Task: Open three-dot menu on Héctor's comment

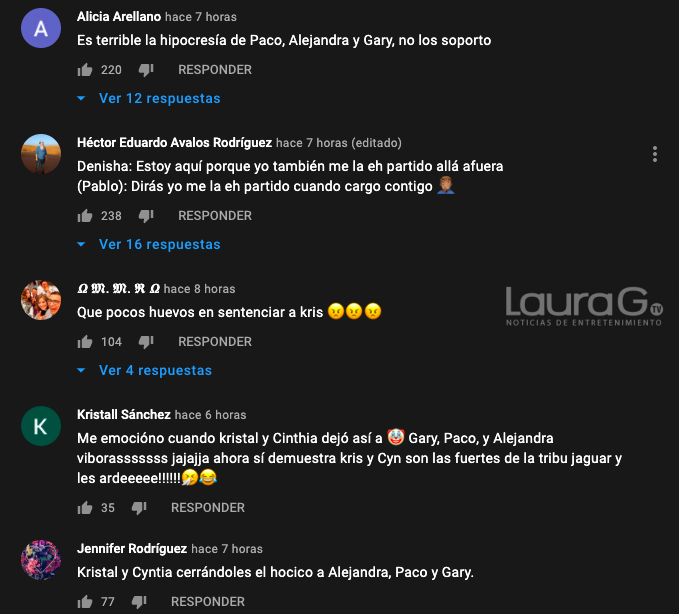Action: (655, 154)
